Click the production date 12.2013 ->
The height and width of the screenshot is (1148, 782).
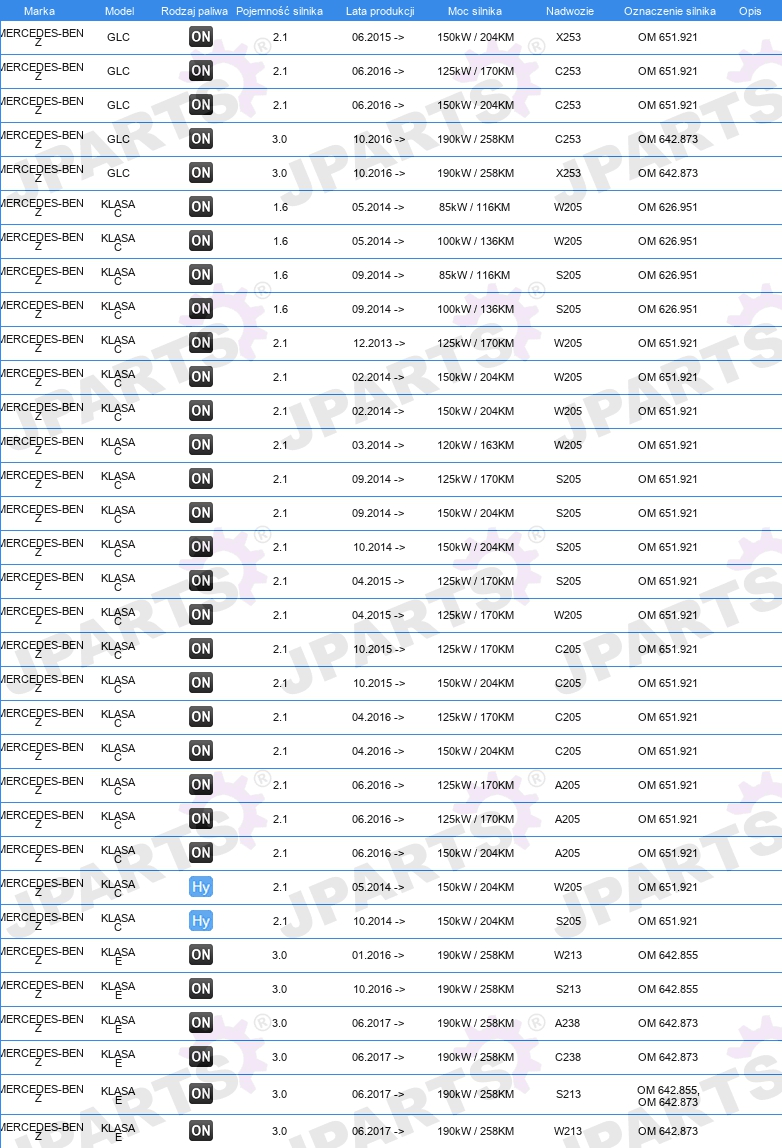[379, 343]
